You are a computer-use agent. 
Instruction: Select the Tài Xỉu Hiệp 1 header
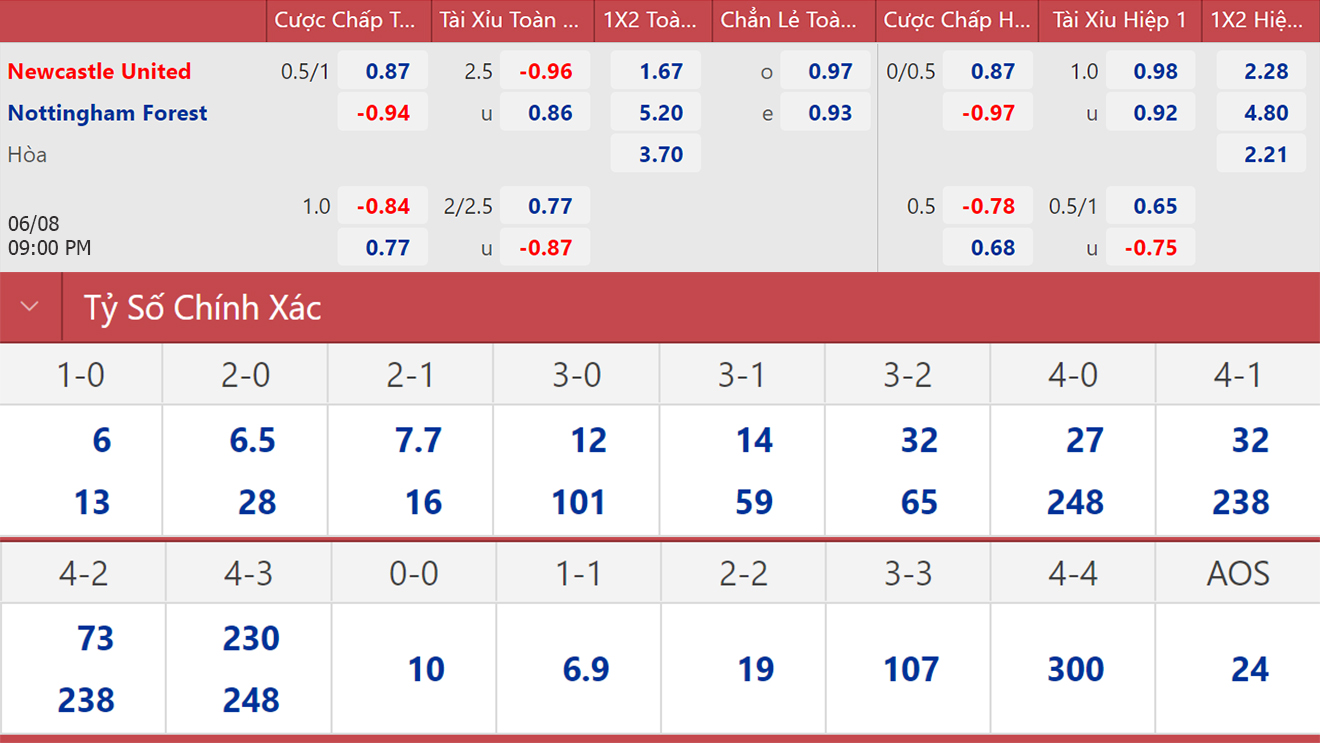[1119, 20]
